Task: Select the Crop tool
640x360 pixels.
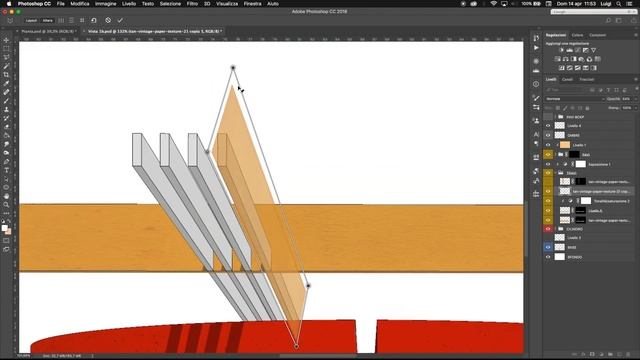Action: pyautogui.click(x=6, y=75)
